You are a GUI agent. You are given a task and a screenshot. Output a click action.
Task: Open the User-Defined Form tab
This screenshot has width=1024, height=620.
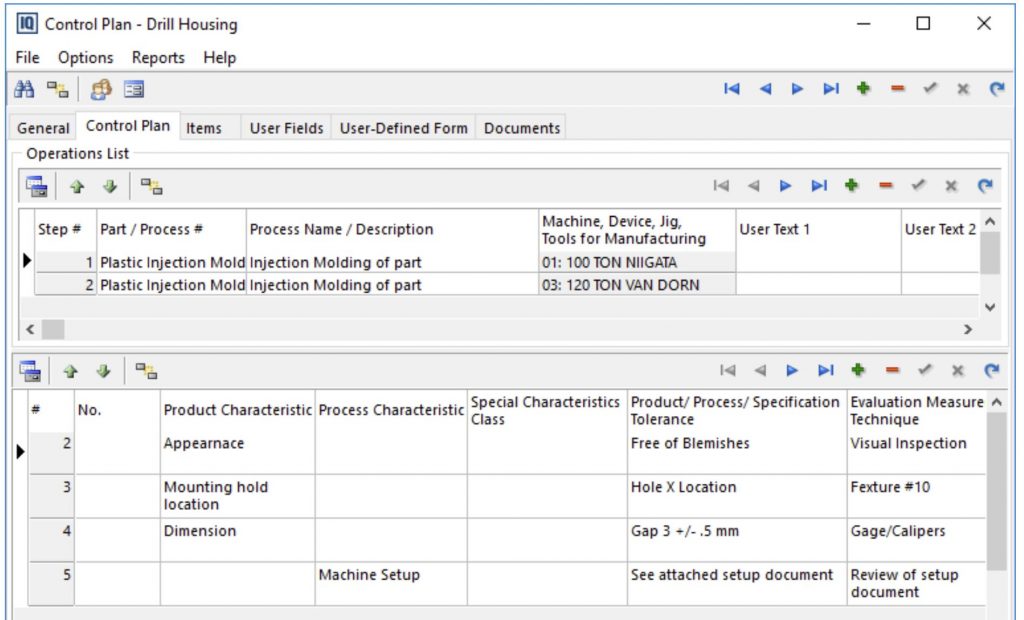coord(403,128)
